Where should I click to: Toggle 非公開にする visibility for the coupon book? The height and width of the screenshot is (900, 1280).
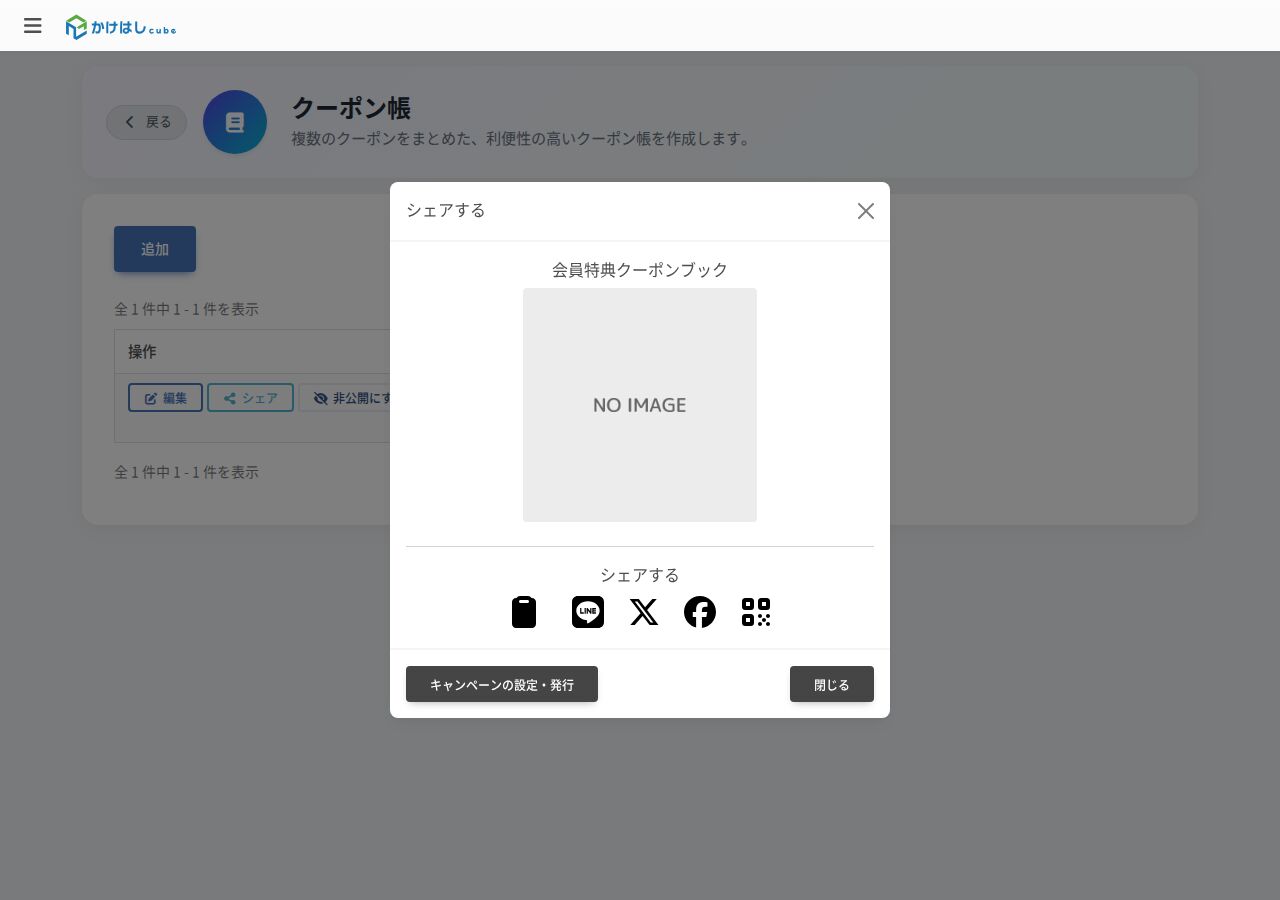tap(345, 398)
